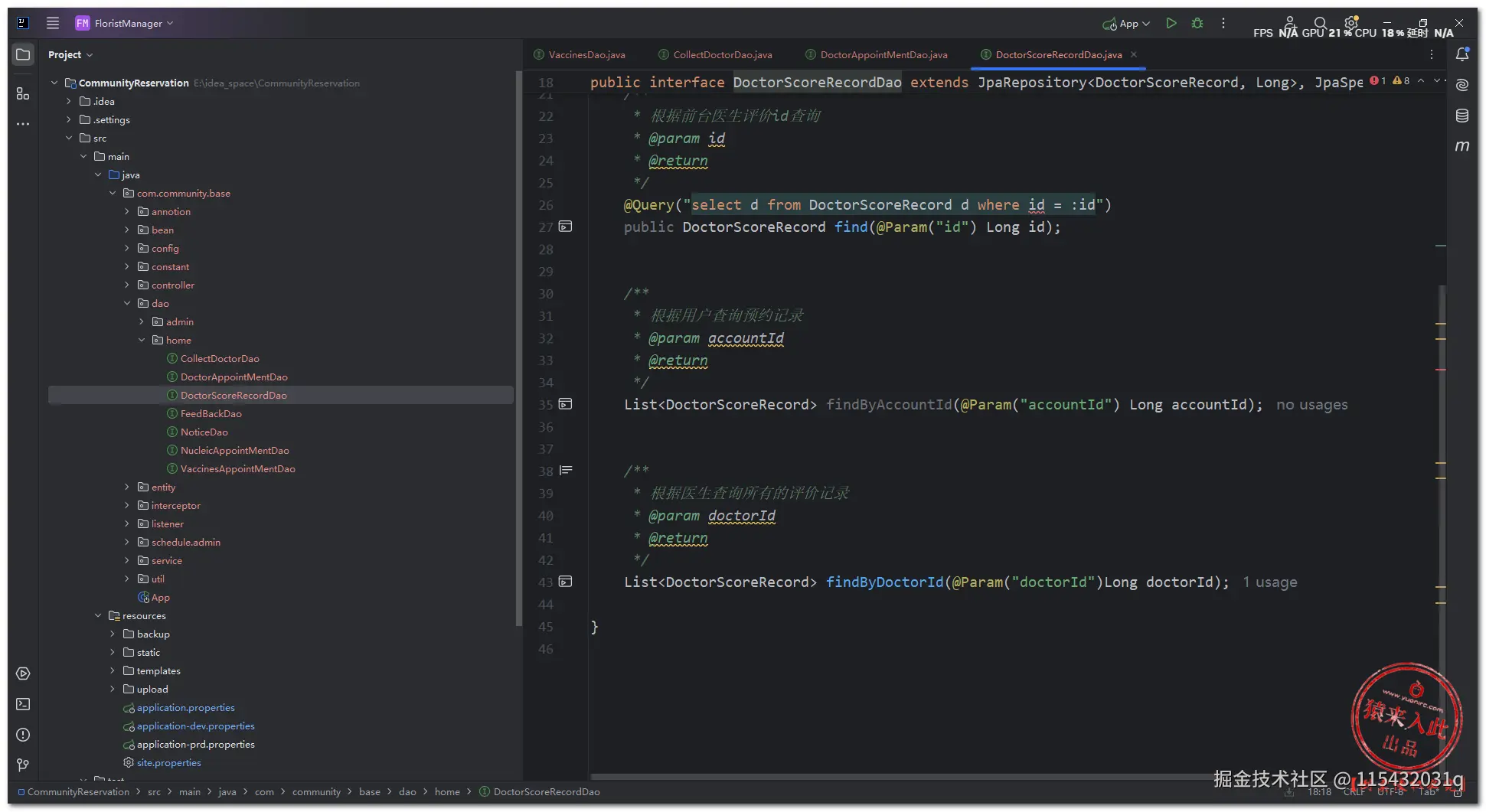Open editor tab list options ellipsis
Screen dimensions: 1486x812
click(x=1432, y=54)
